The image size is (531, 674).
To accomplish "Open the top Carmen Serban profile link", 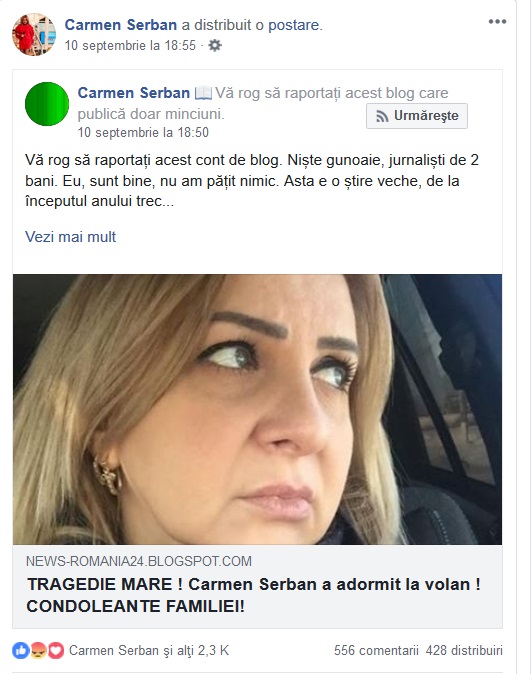I will click(121, 25).
